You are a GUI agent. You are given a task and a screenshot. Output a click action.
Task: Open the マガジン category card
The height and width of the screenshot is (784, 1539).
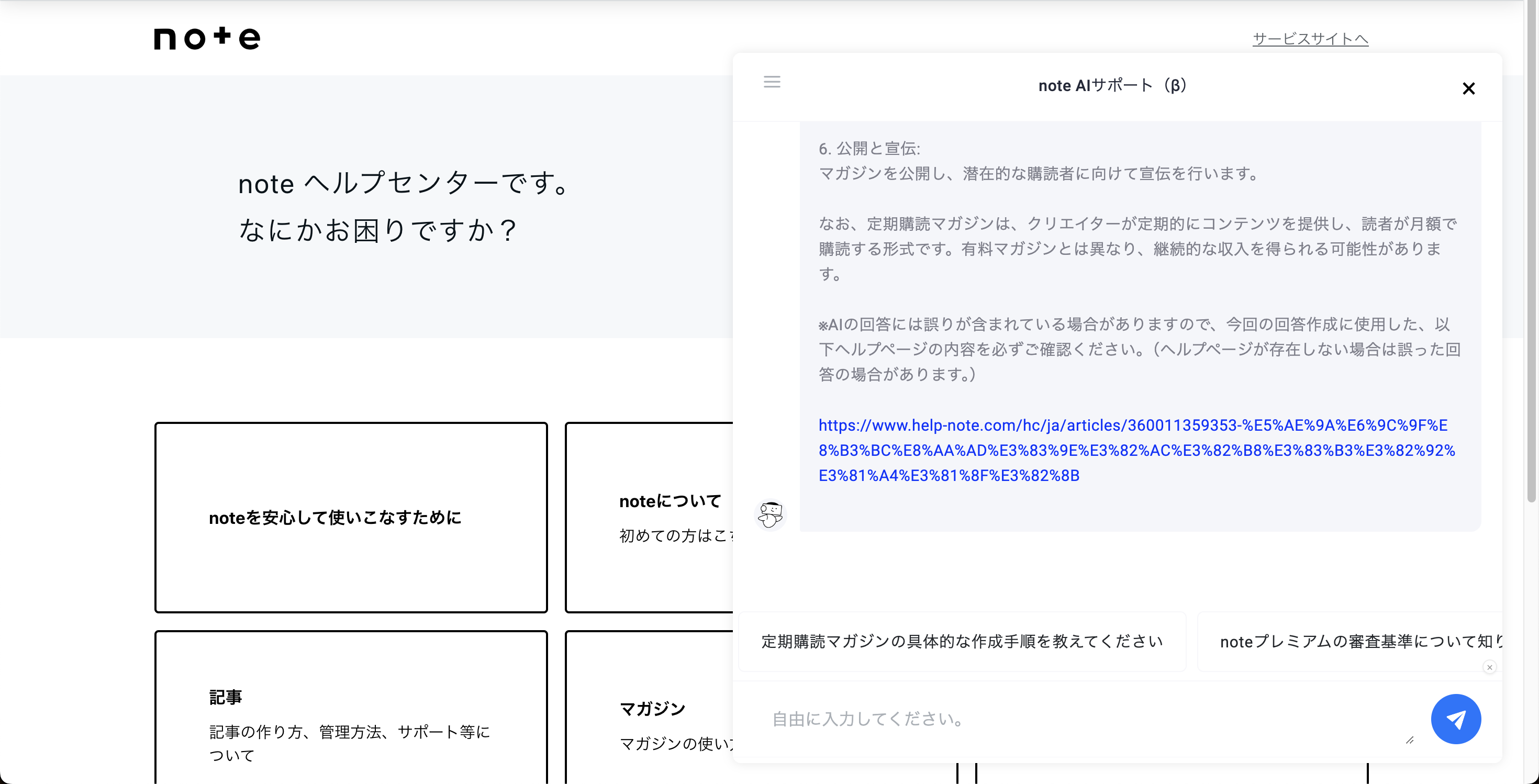(650, 707)
